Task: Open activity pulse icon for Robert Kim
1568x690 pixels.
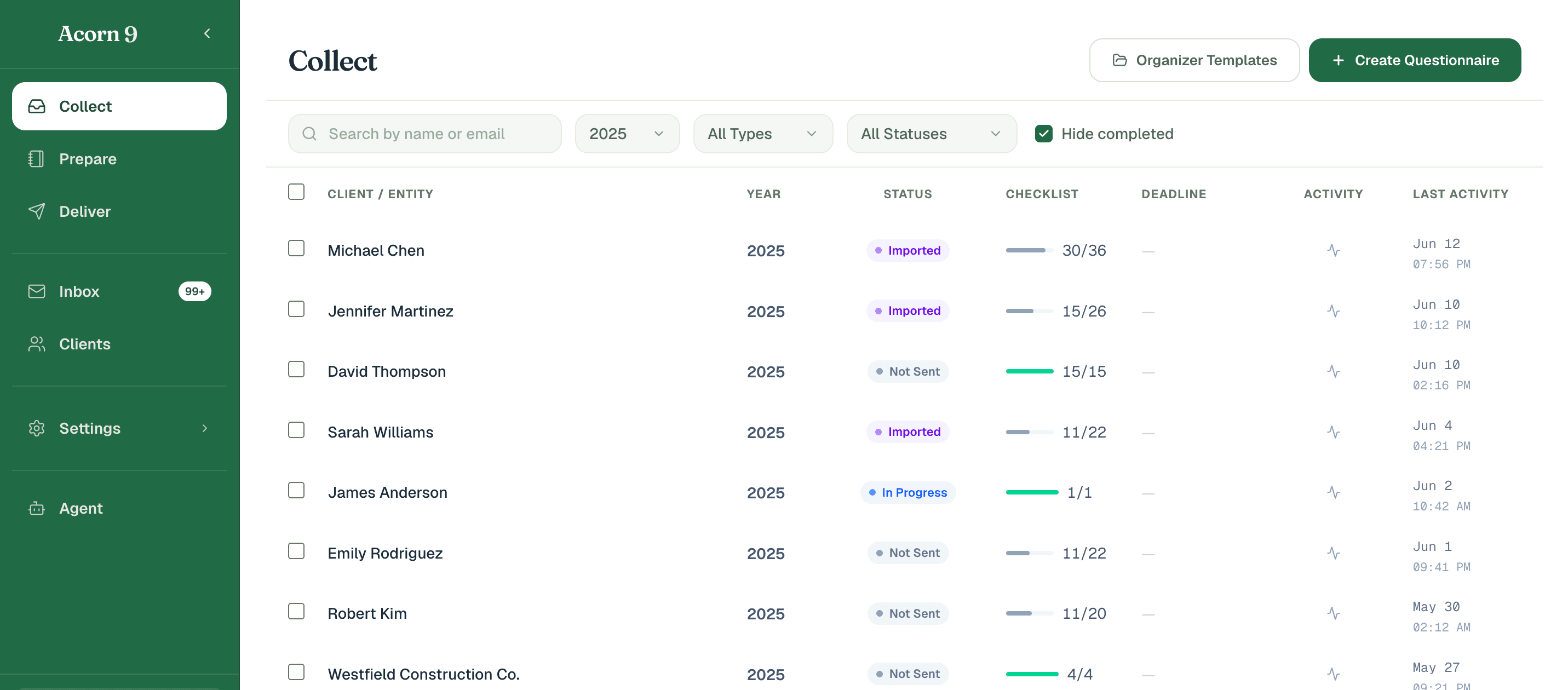Action: click(x=1333, y=613)
